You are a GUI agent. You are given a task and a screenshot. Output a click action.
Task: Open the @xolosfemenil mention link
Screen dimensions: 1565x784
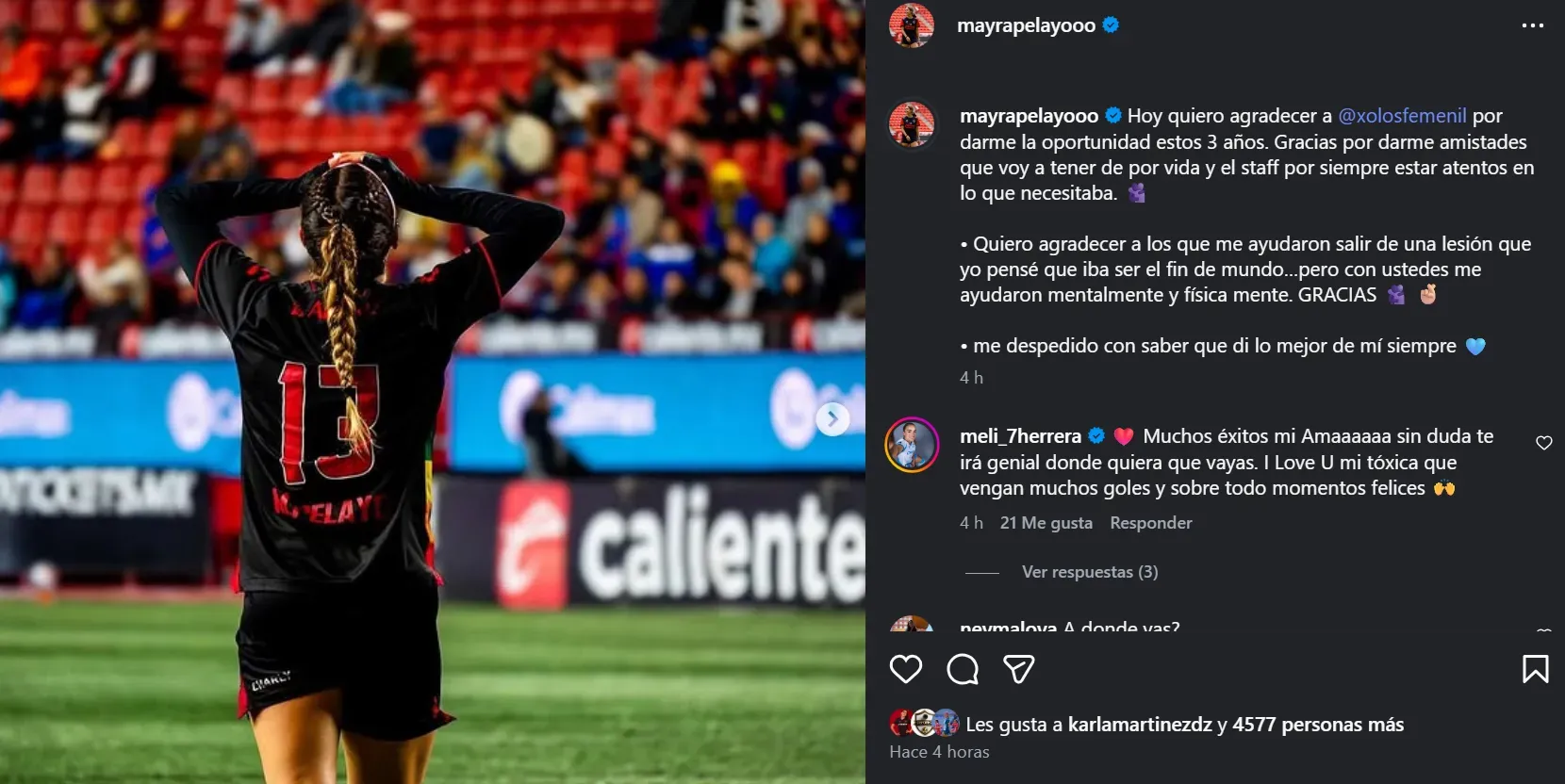point(1402,116)
